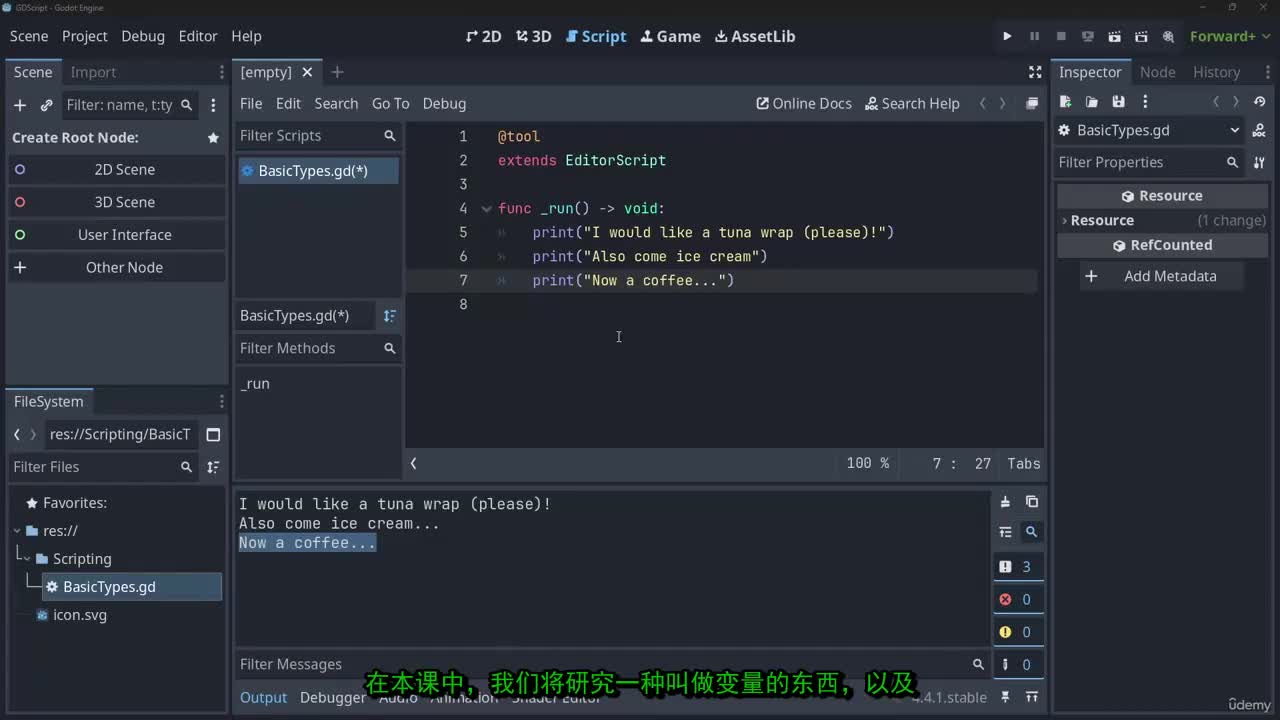Open the Go To menu
The width and height of the screenshot is (1280, 720).
point(390,103)
